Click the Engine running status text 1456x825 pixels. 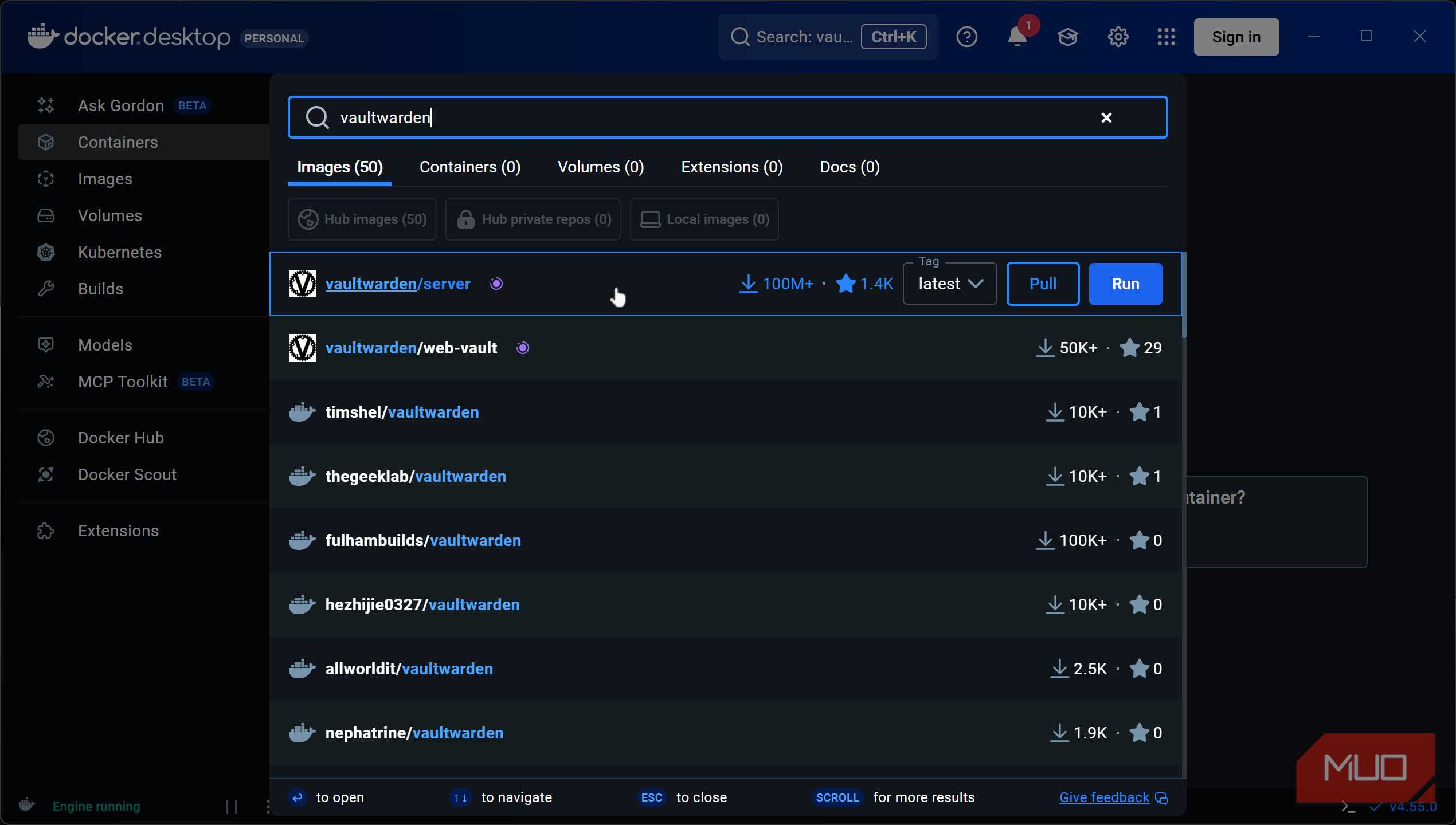[x=96, y=806]
